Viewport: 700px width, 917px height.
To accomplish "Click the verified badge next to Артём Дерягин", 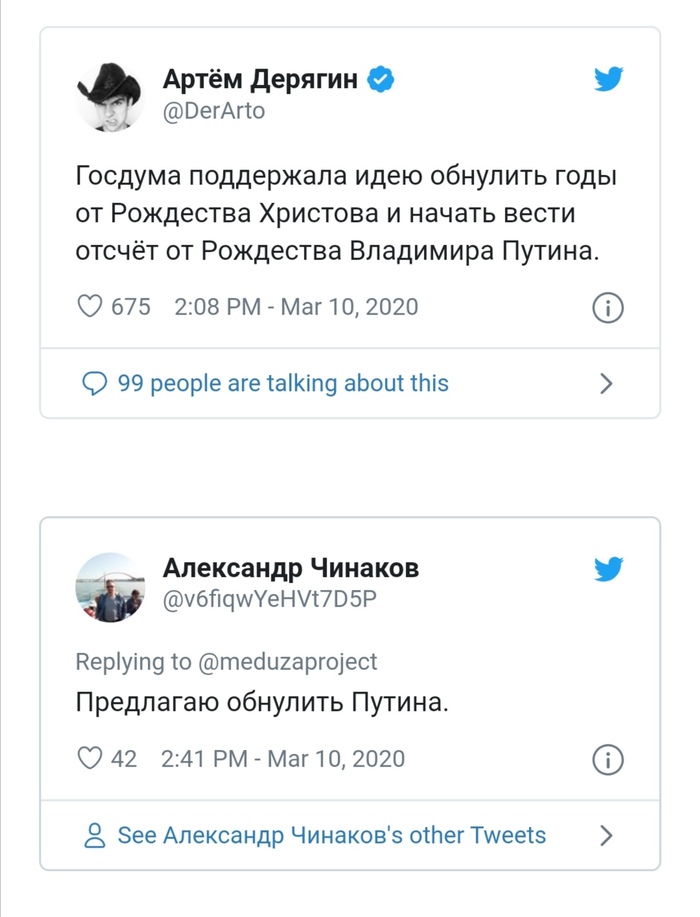I will point(381,80).
